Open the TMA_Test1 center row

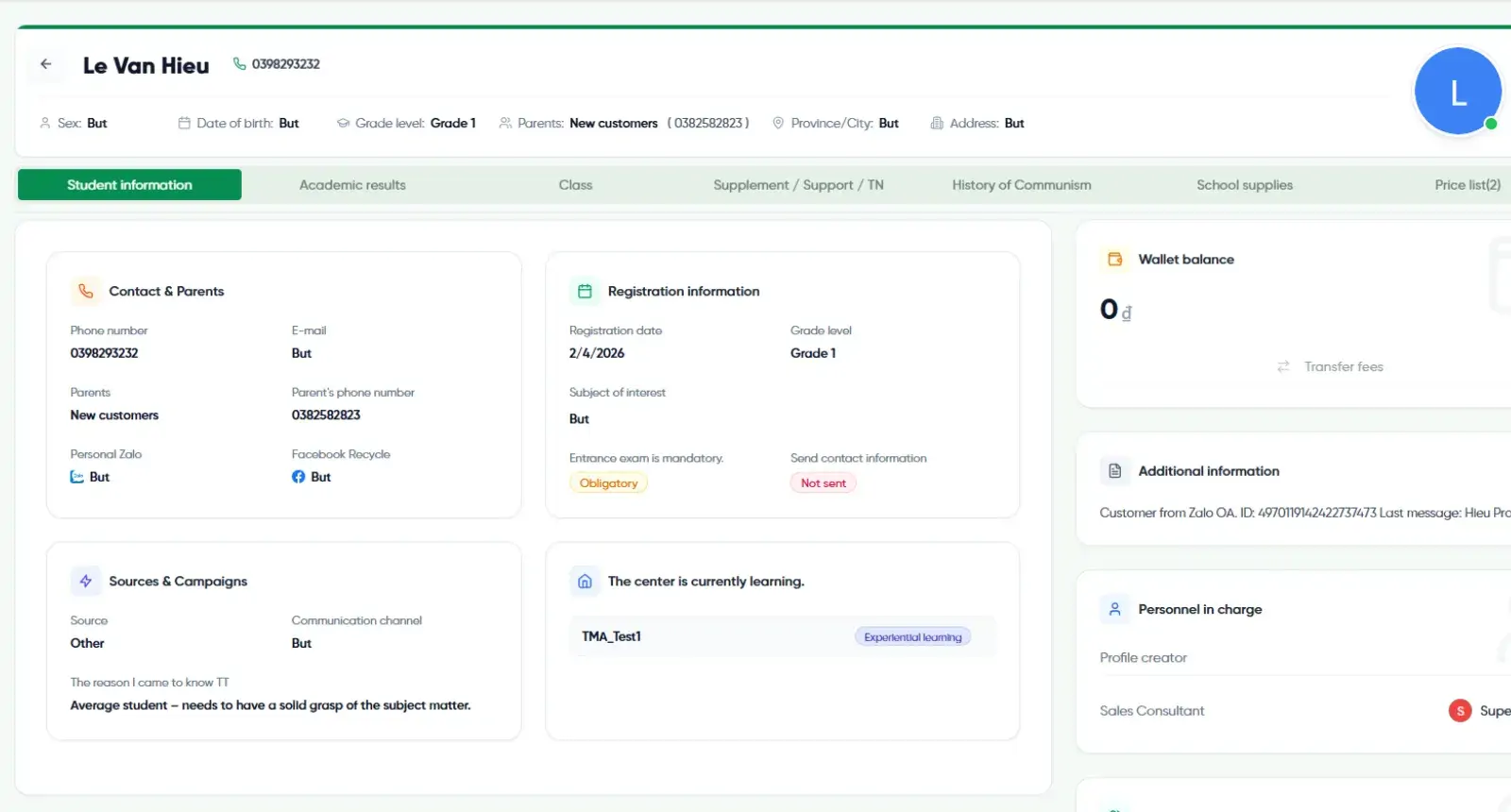coord(782,636)
